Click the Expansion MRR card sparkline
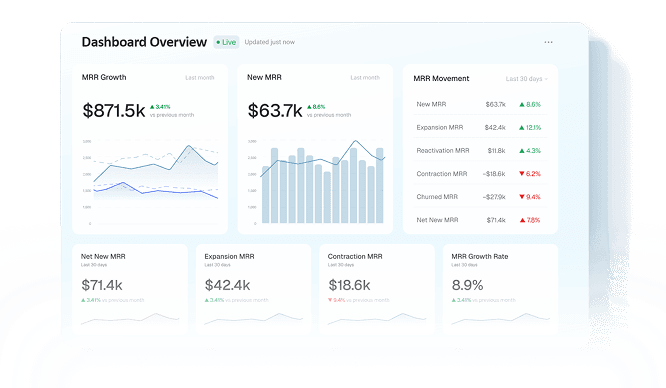The image size is (666, 388). pyautogui.click(x=254, y=318)
